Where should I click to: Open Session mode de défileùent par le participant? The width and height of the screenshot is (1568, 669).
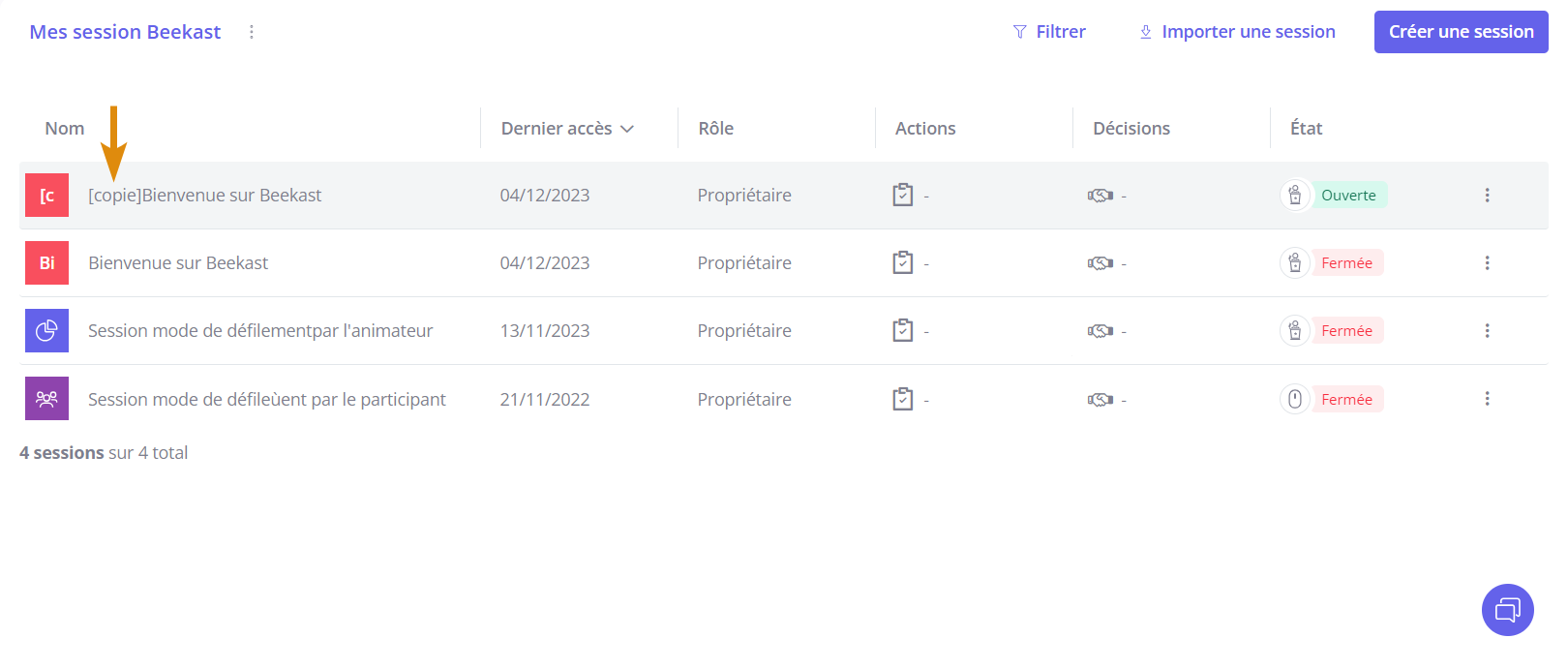(x=267, y=400)
